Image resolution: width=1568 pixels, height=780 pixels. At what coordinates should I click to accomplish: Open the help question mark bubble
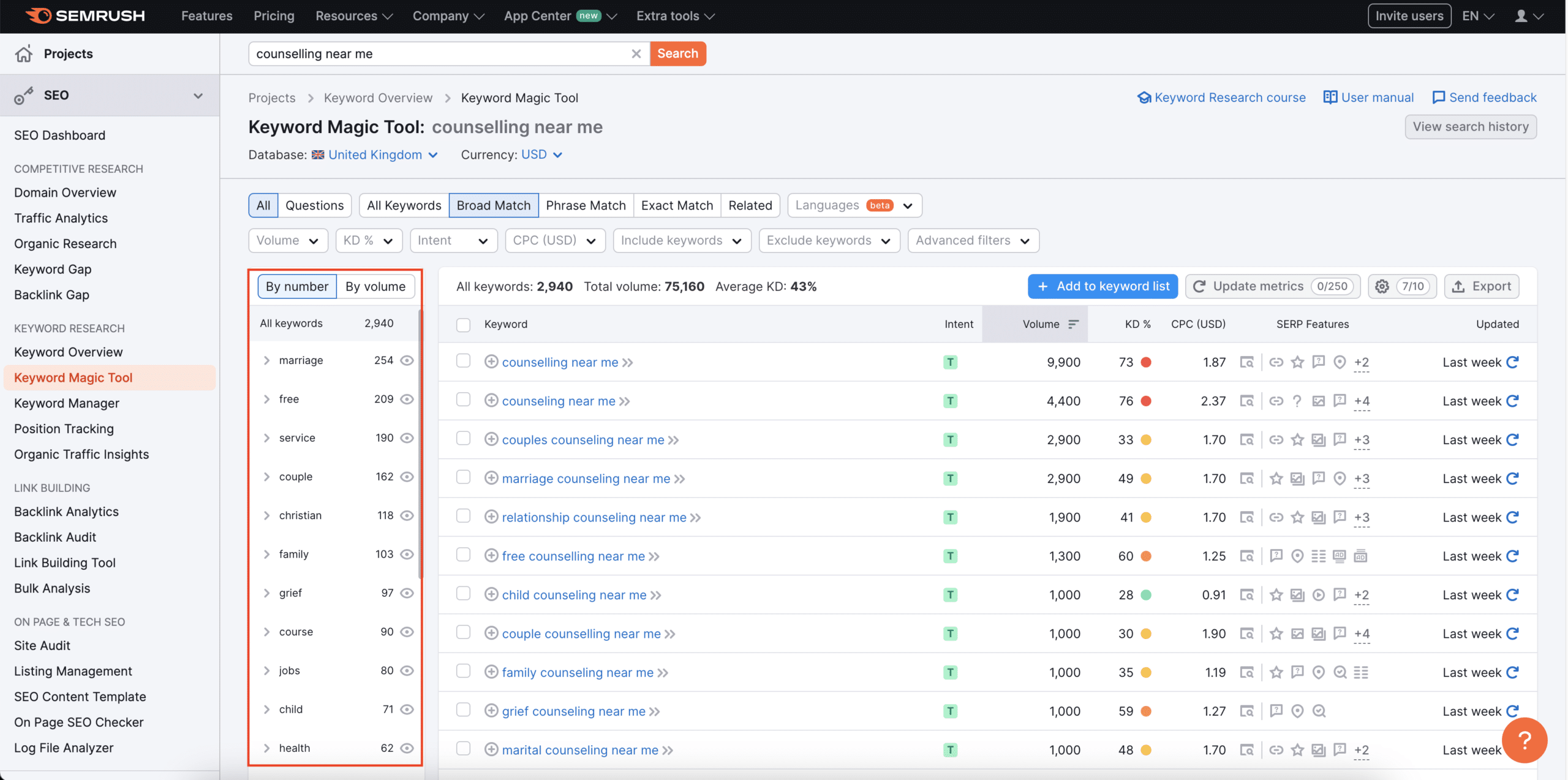tap(1525, 740)
